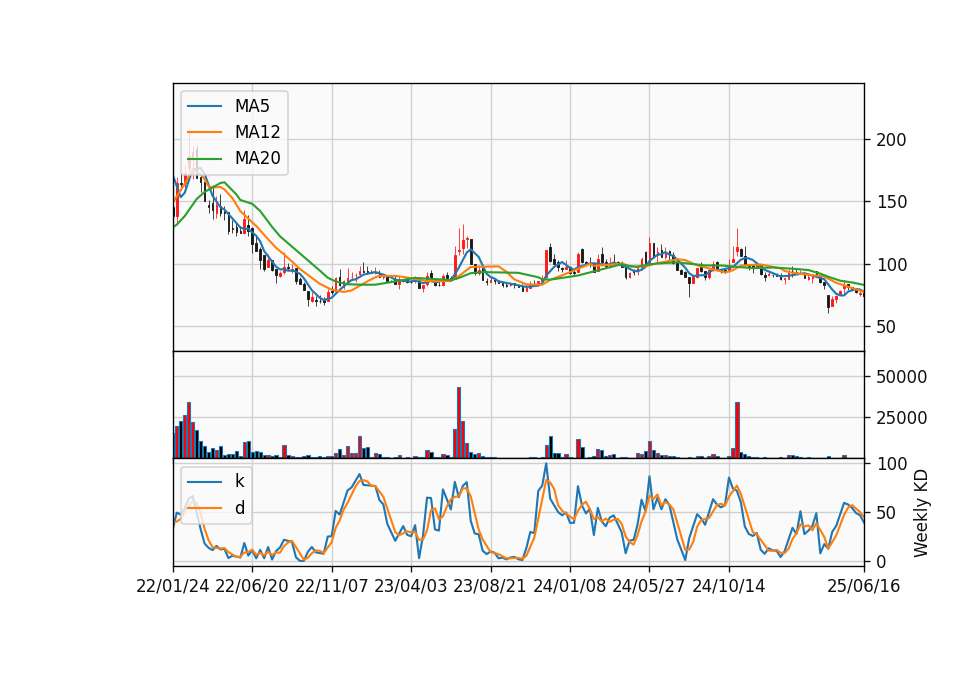Click the 22/06/20 date label
The height and width of the screenshot is (690, 960).
pos(252,586)
